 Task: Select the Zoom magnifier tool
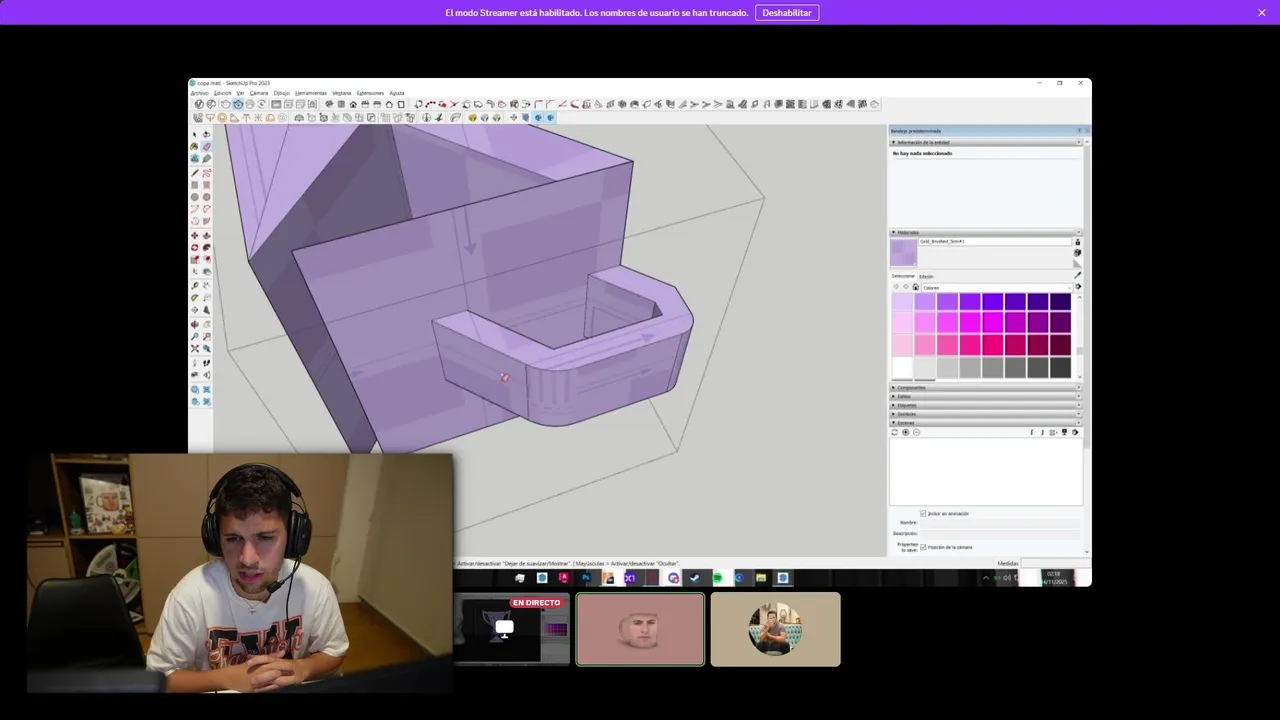tap(195, 337)
